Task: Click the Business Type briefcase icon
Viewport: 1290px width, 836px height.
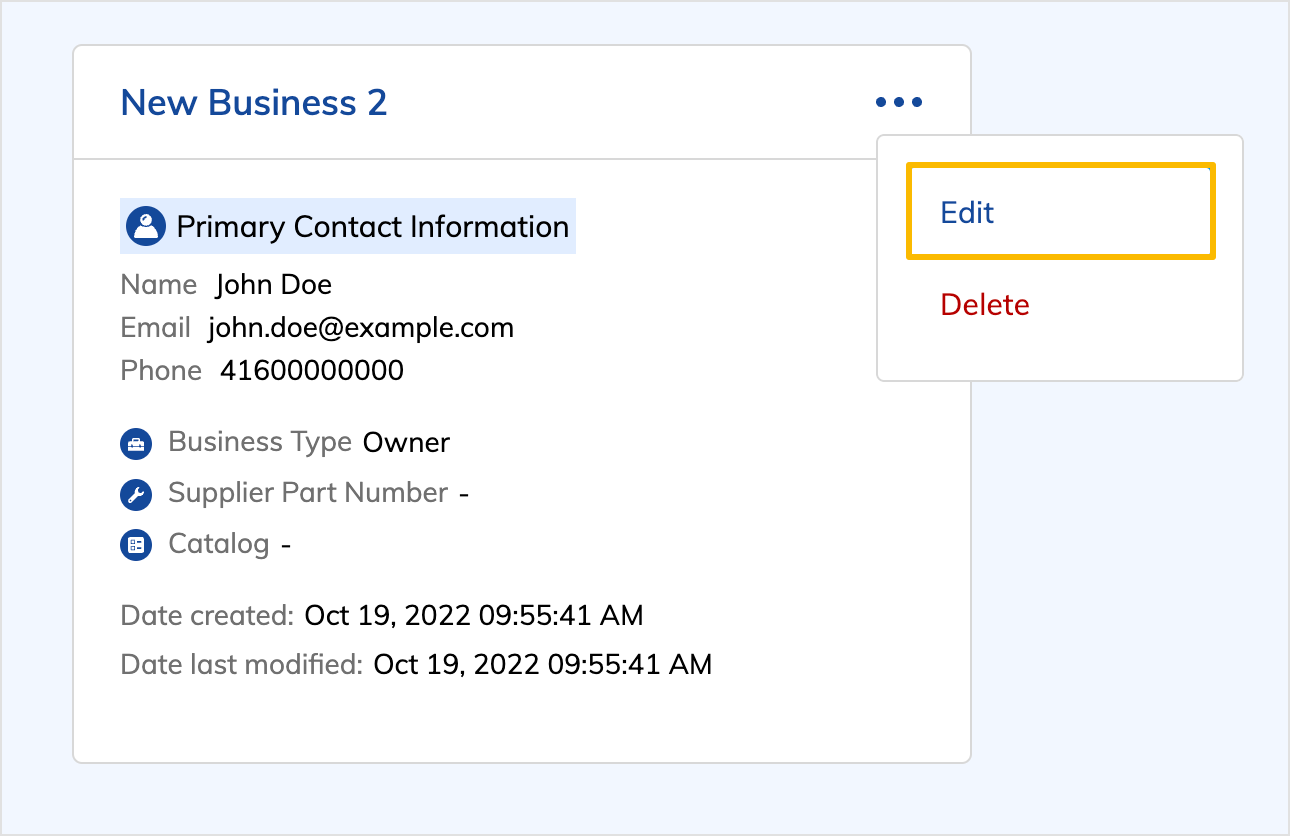Action: point(136,443)
